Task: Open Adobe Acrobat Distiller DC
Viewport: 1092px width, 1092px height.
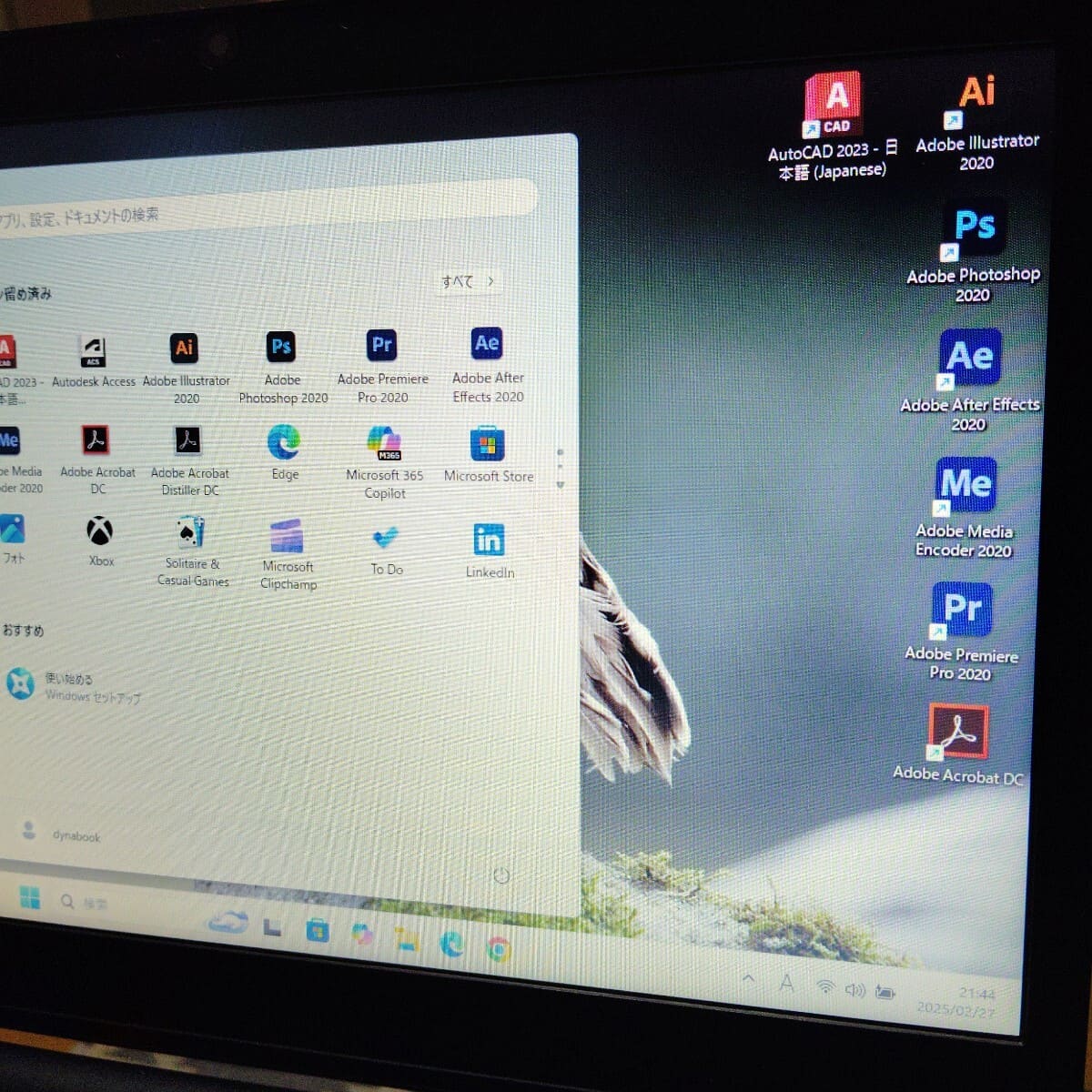Action: 189,461
